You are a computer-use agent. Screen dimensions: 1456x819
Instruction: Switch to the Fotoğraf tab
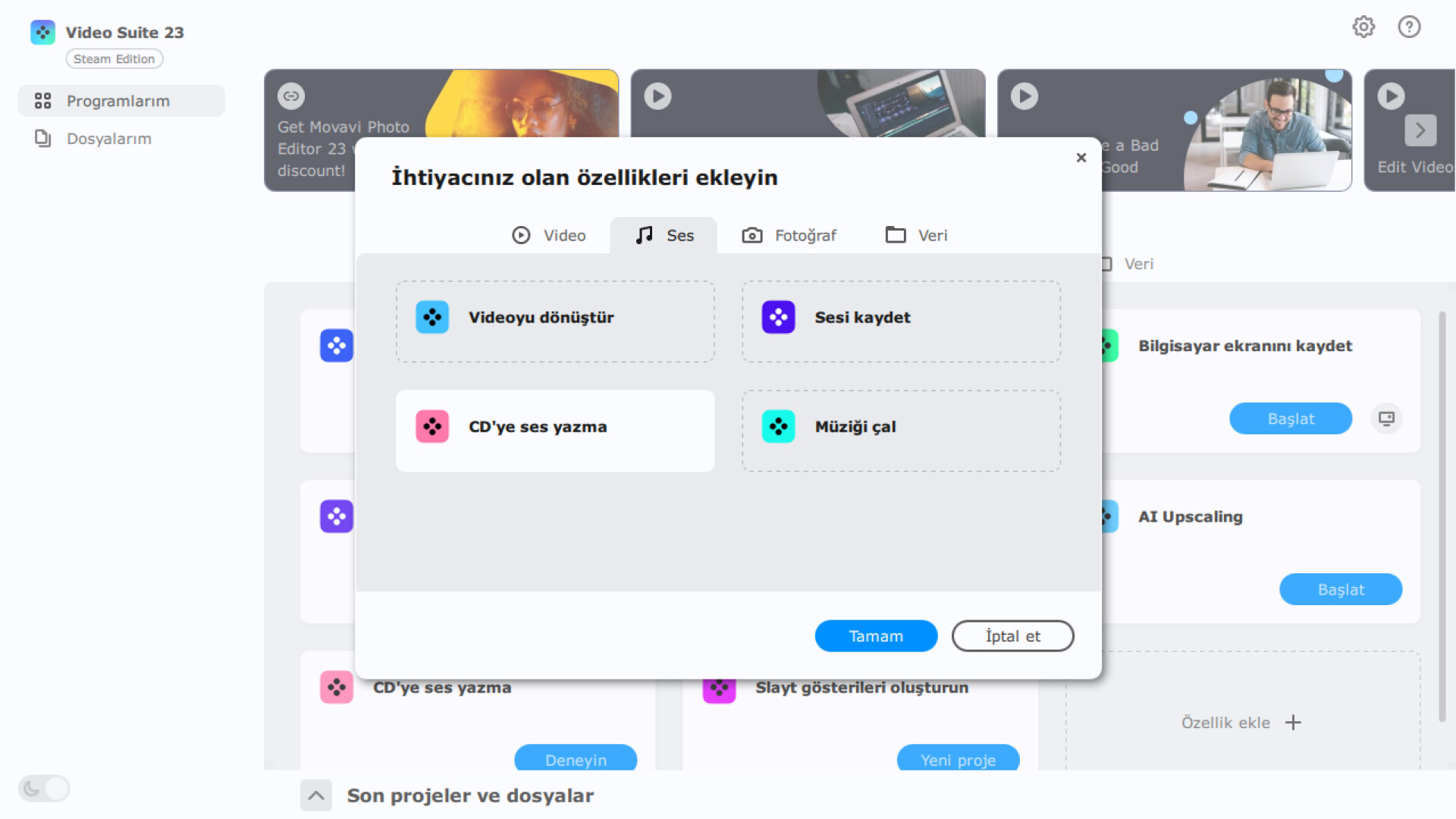[x=789, y=236]
